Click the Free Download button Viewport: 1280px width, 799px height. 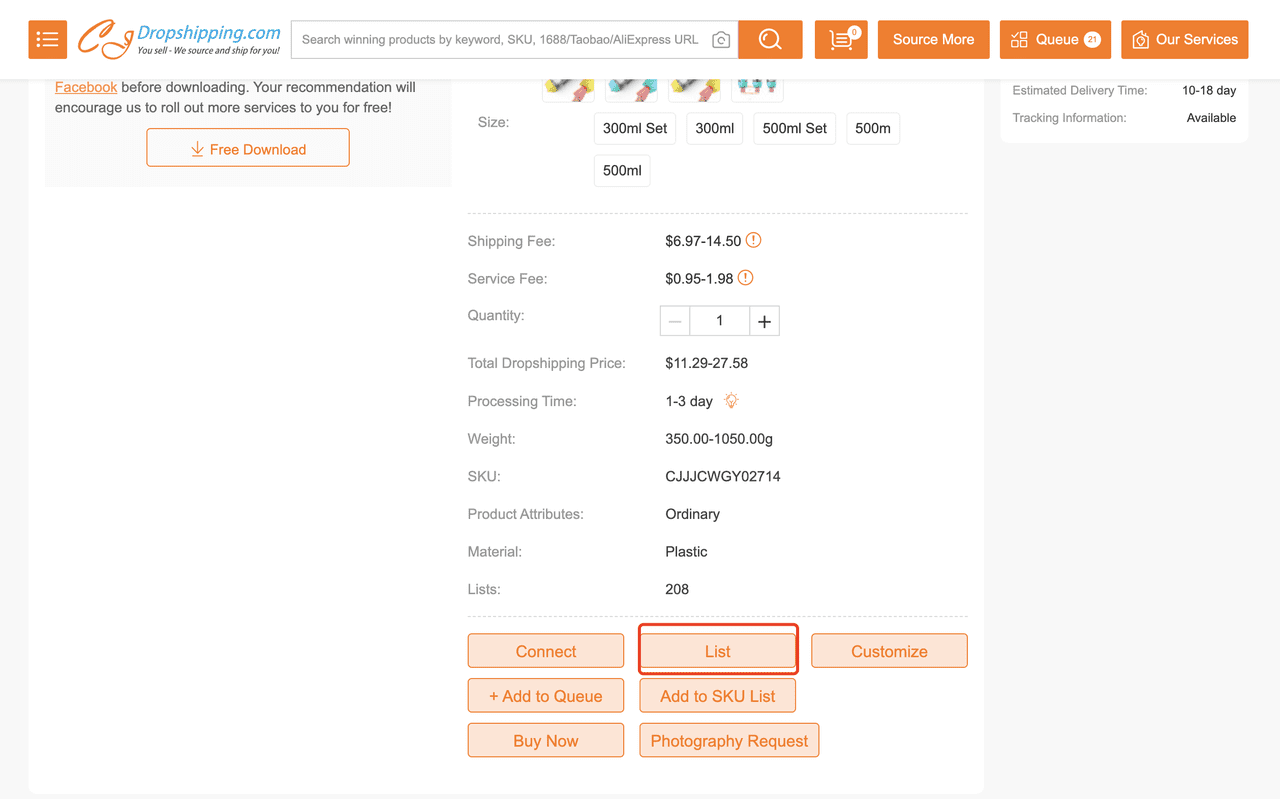(x=248, y=148)
